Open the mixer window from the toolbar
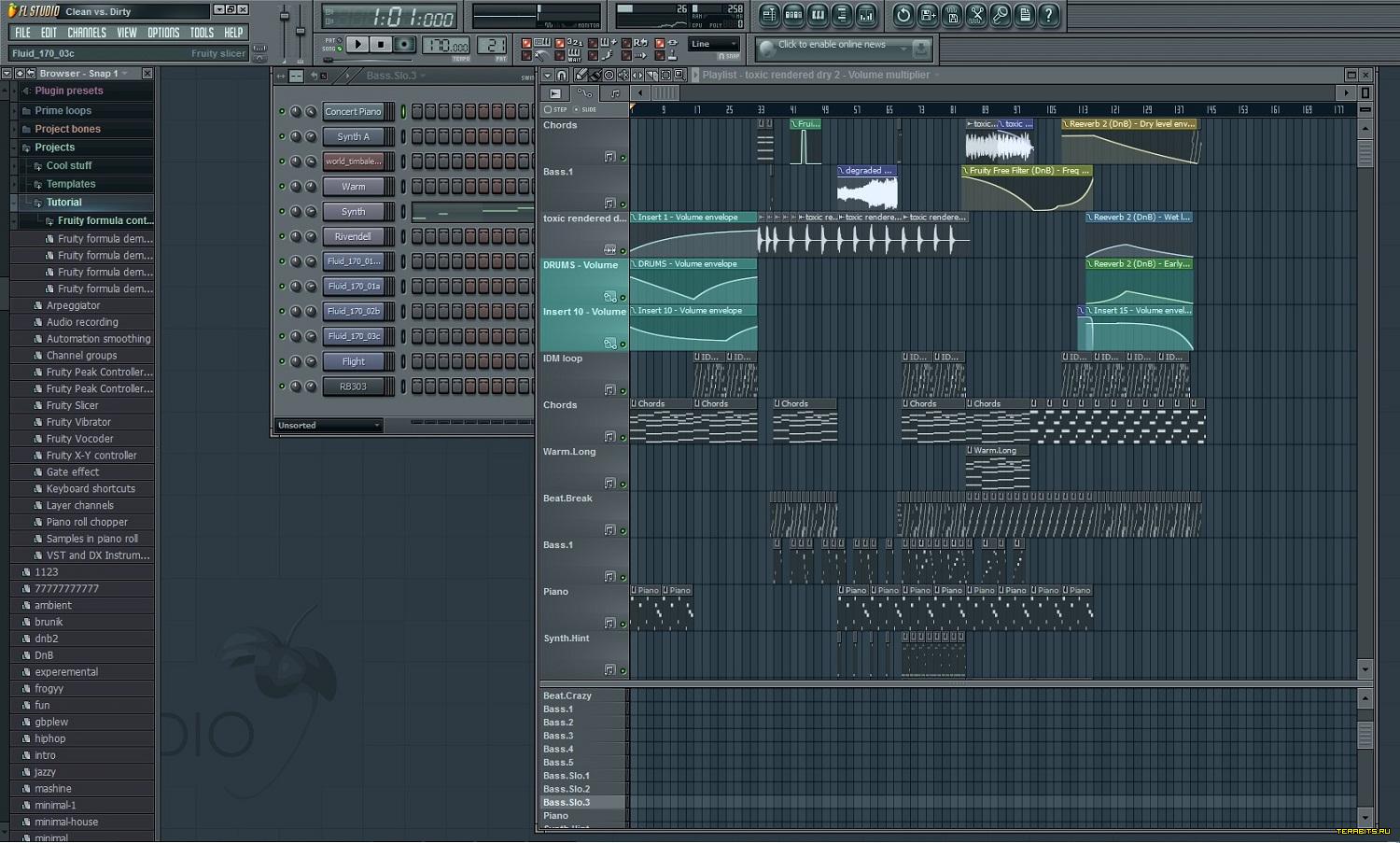The height and width of the screenshot is (843, 1400). [866, 15]
